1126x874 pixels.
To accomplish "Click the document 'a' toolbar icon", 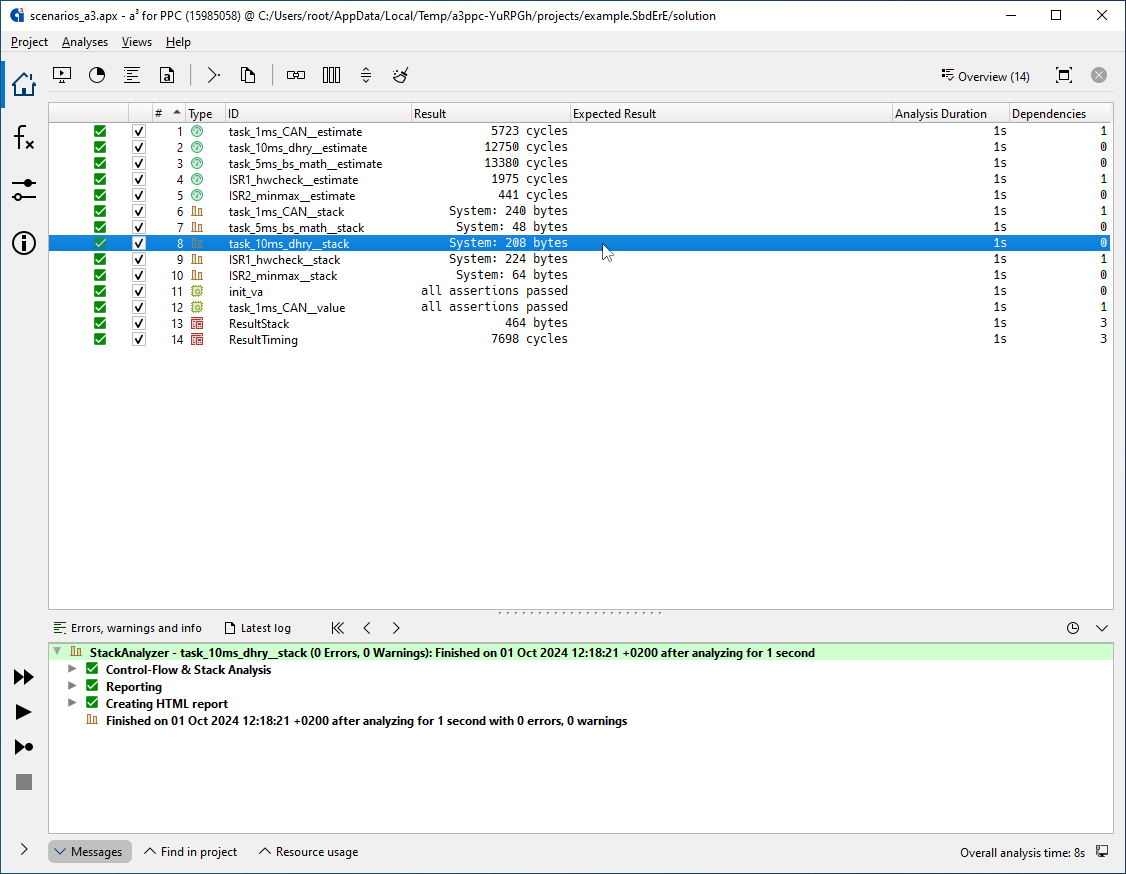I will point(167,75).
